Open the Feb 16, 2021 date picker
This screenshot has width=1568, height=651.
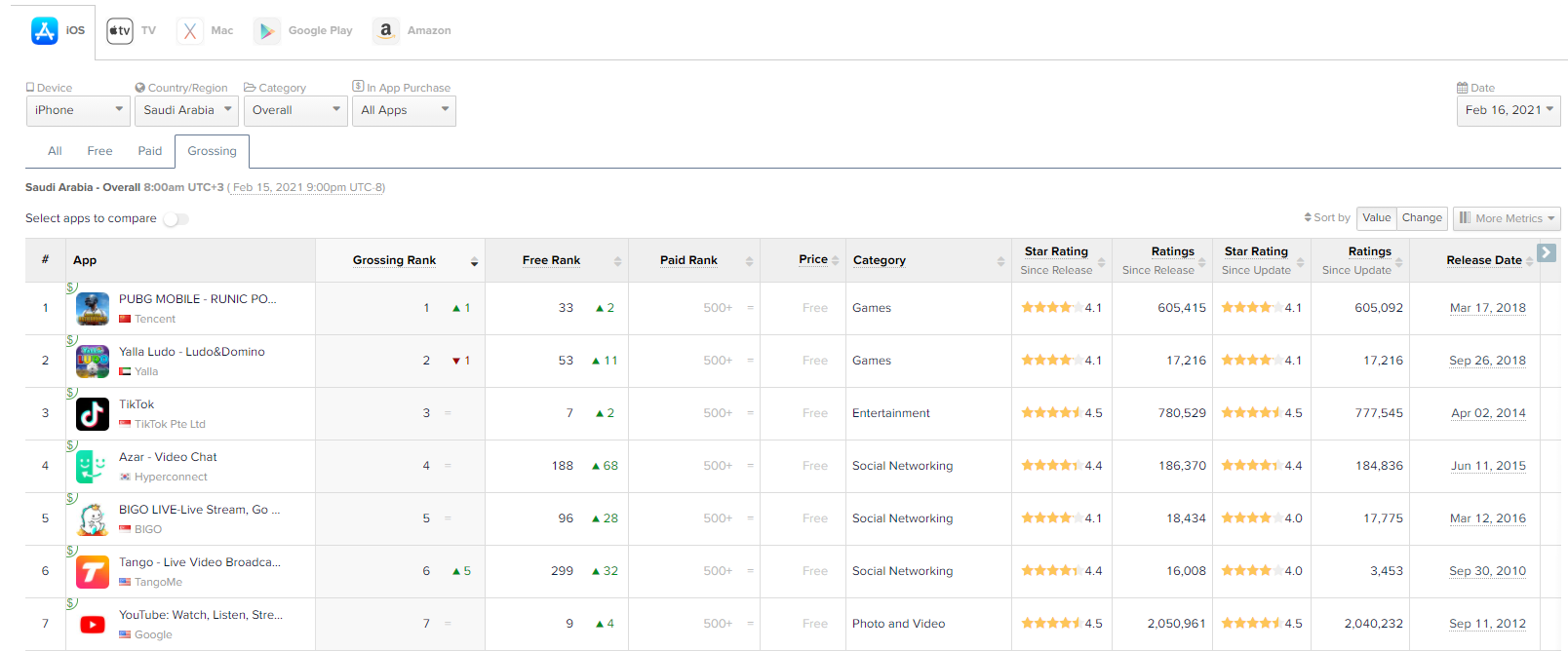[x=1508, y=110]
